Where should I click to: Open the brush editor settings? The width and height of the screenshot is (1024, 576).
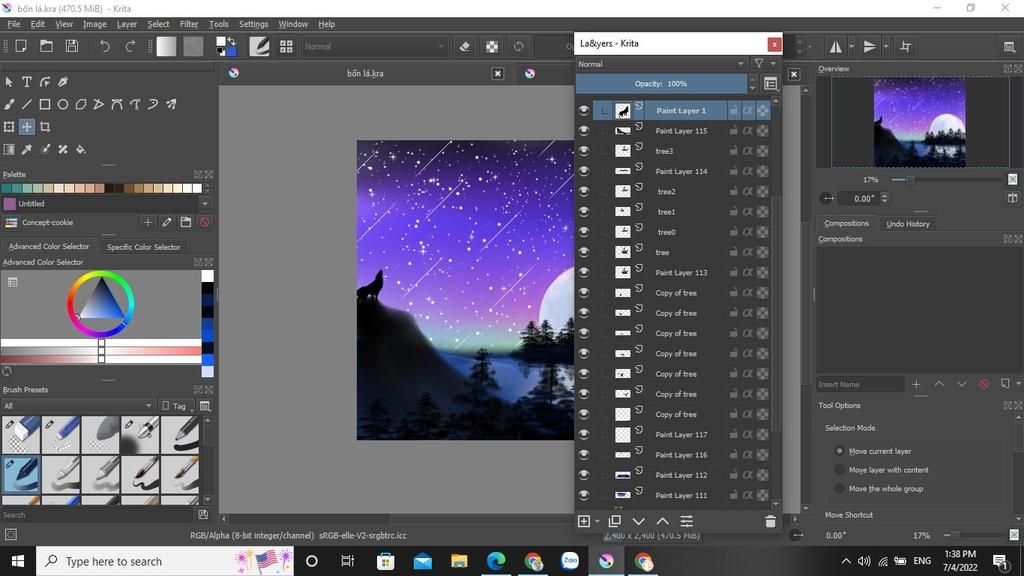coord(259,46)
